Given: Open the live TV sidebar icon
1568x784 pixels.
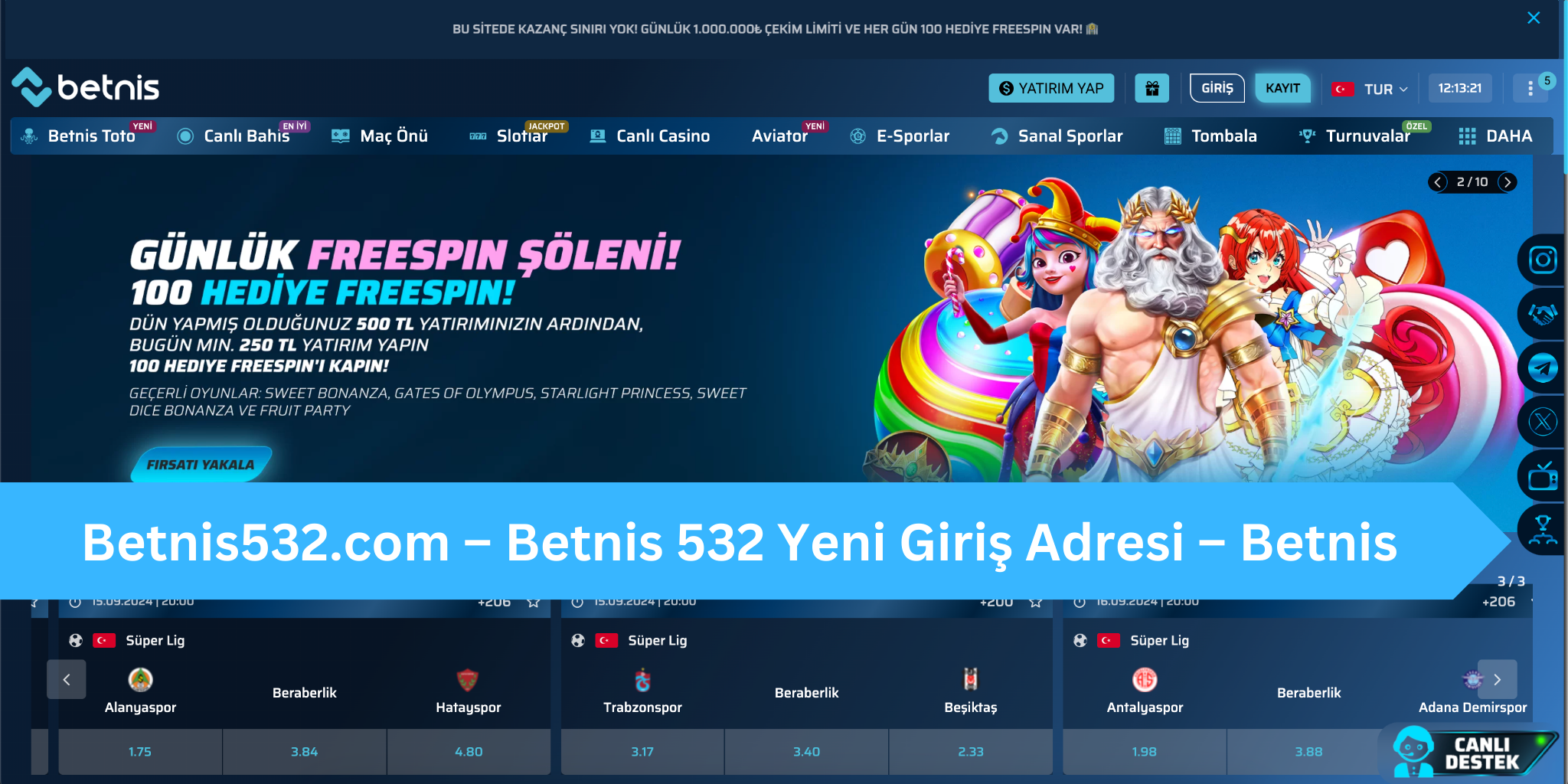Looking at the screenshot, I should point(1542,476).
